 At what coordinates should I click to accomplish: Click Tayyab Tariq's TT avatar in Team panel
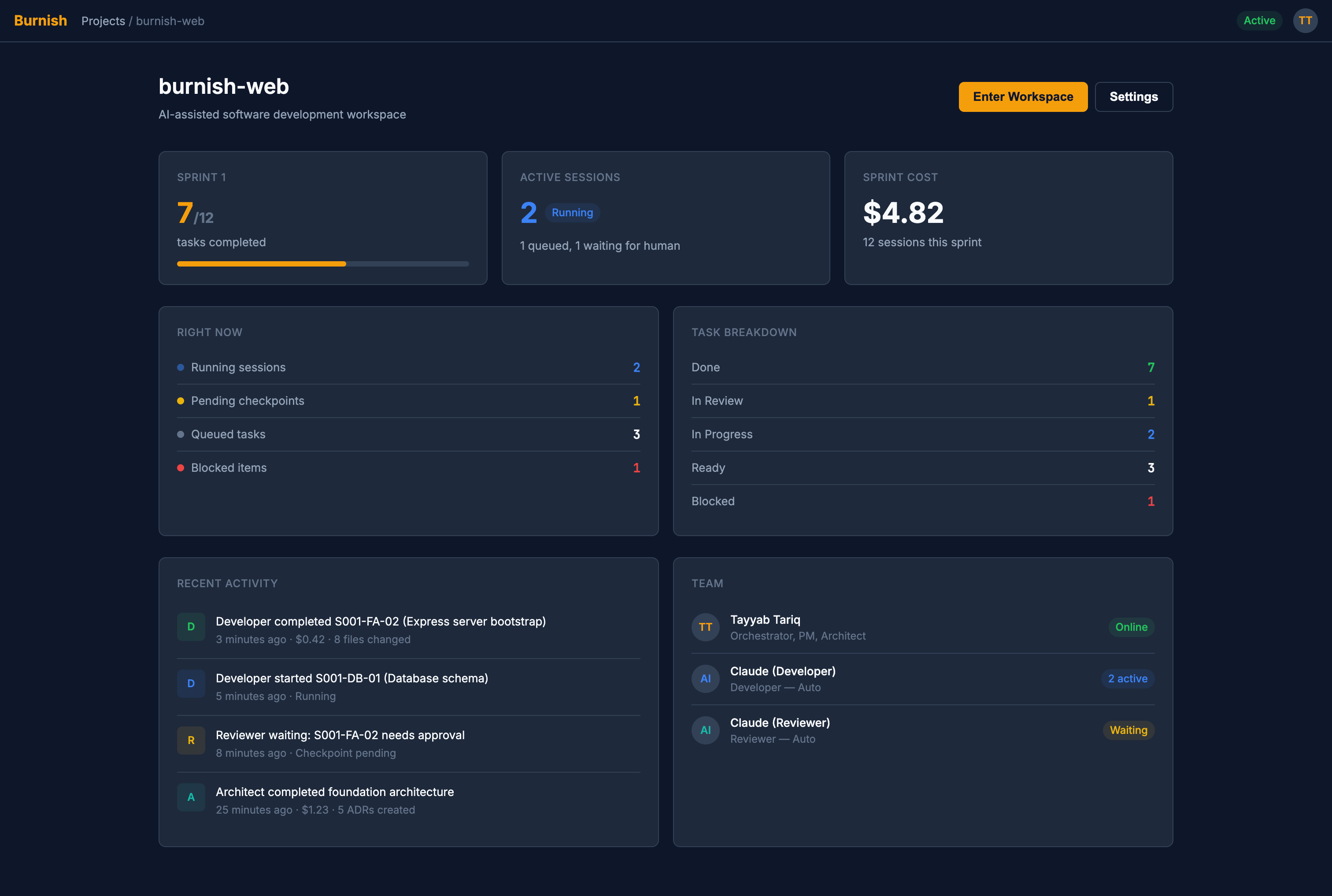[706, 627]
